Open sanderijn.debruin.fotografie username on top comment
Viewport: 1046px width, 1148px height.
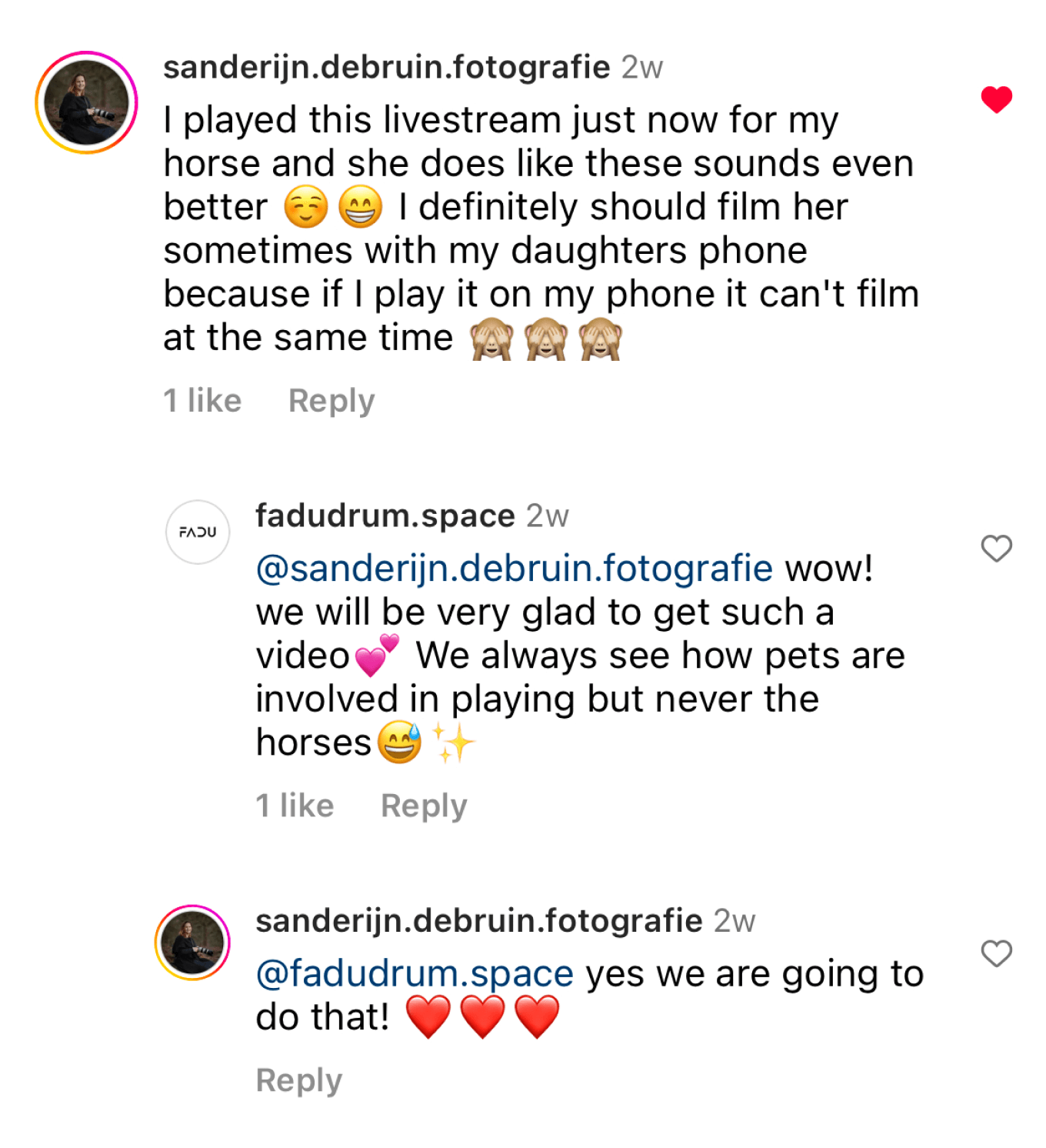click(386, 68)
